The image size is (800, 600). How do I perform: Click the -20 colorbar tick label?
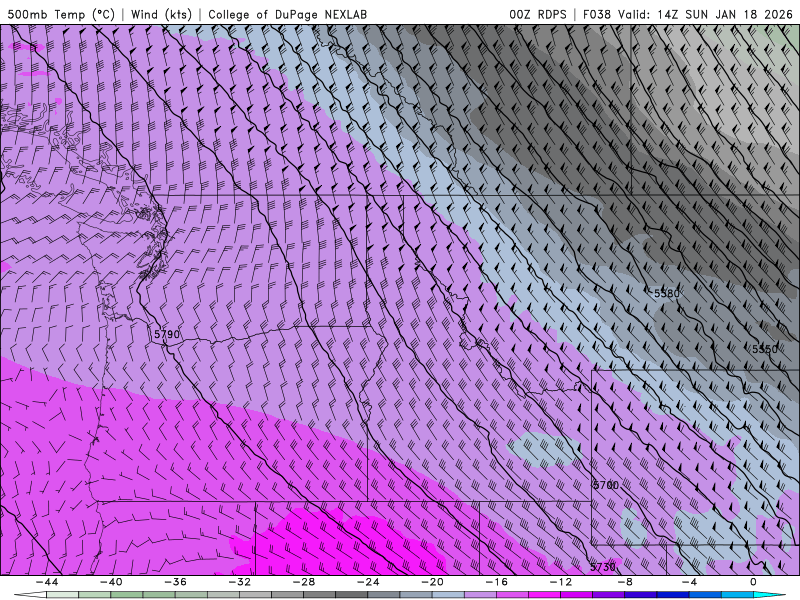[x=432, y=582]
